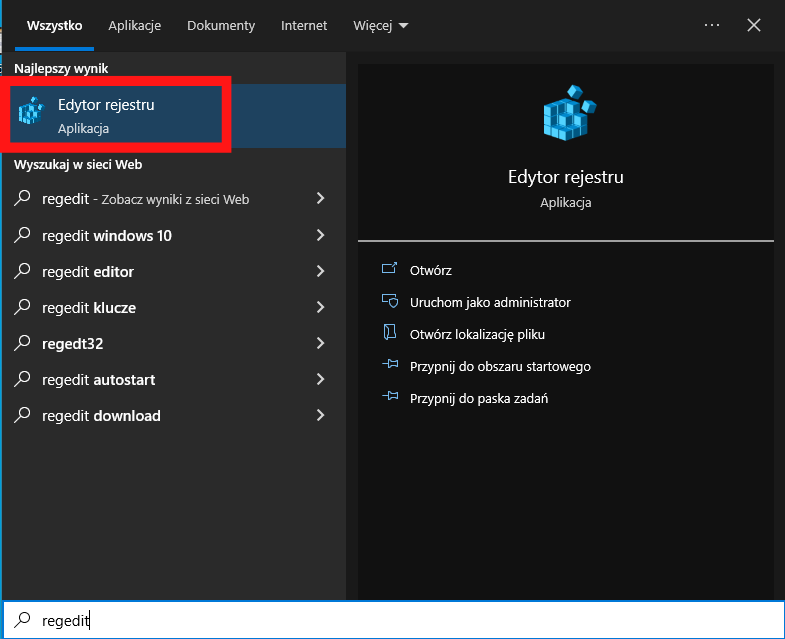Click the magnifier icon in the search box
This screenshot has height=639, width=785.
click(x=22, y=619)
